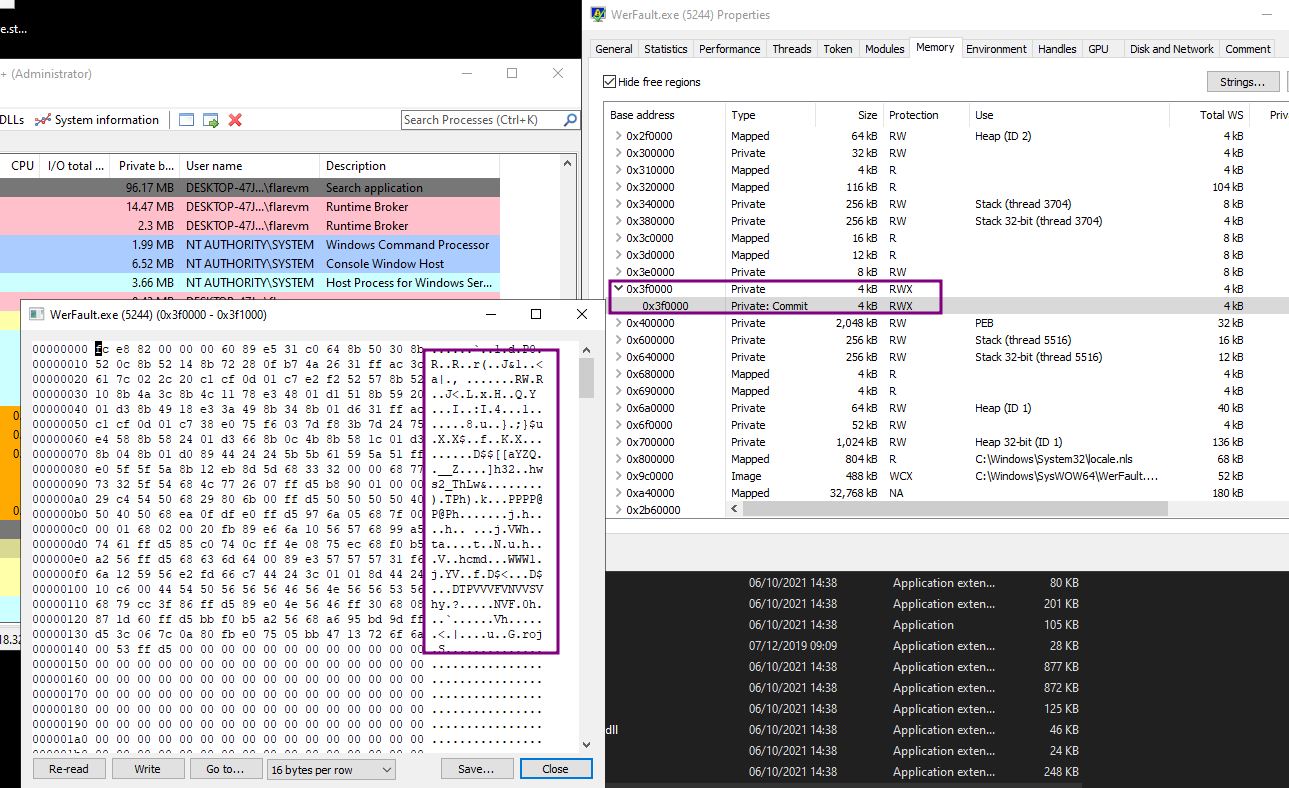Open the GPU tab
Screen dimensions: 1289x788
pos(1098,49)
